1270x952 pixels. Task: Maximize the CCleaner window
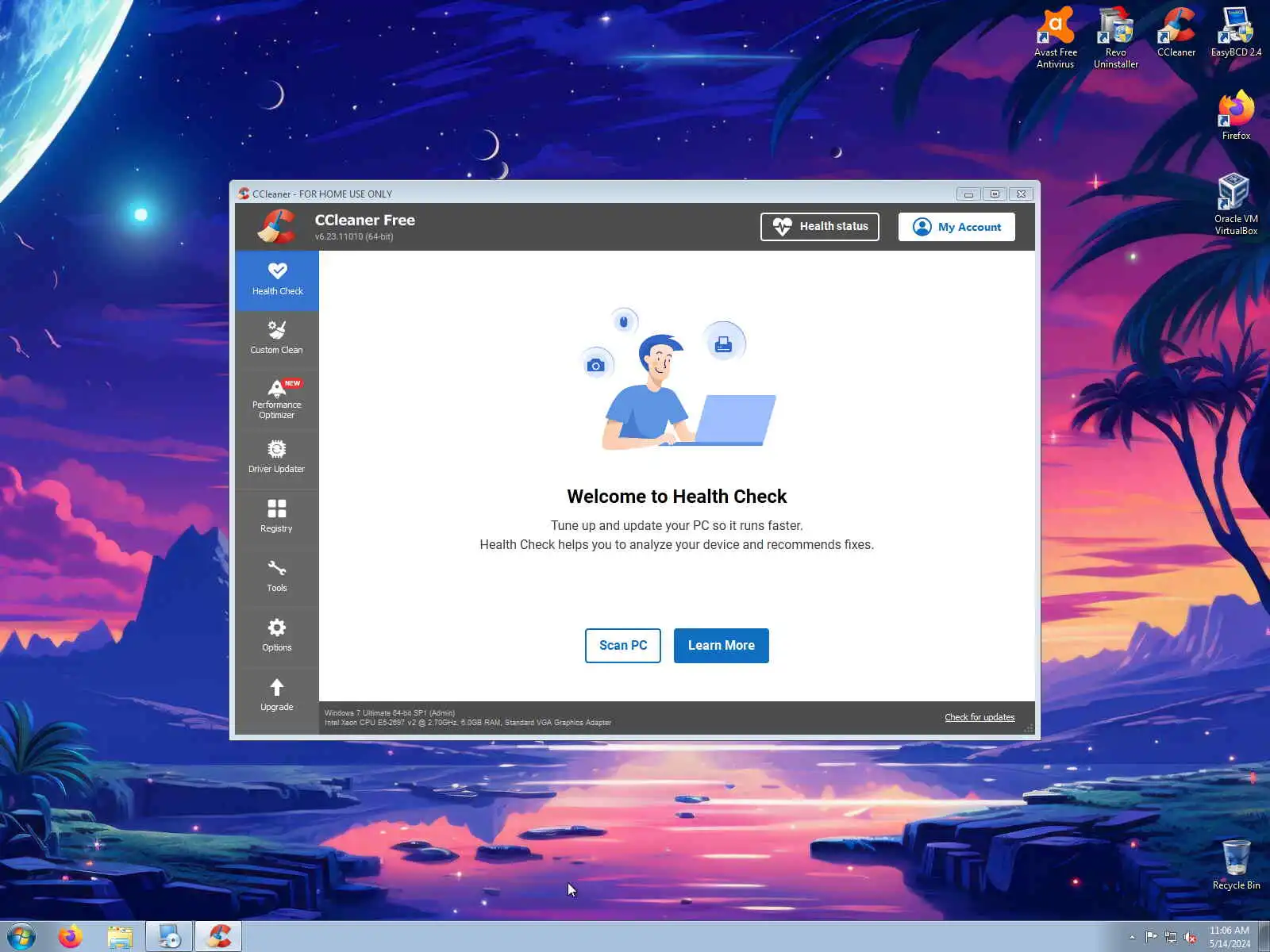tap(995, 194)
